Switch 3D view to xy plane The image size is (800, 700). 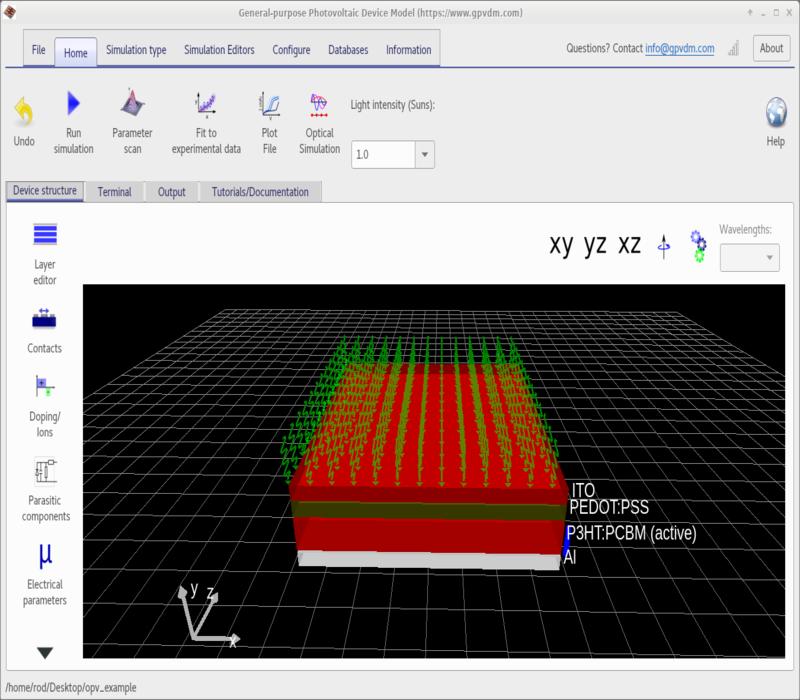pyautogui.click(x=561, y=246)
